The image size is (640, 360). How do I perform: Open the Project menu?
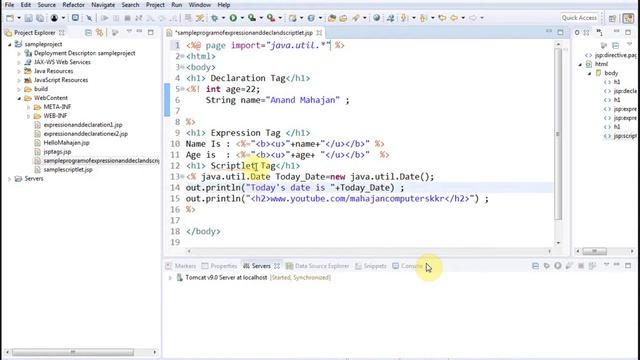point(155,5)
